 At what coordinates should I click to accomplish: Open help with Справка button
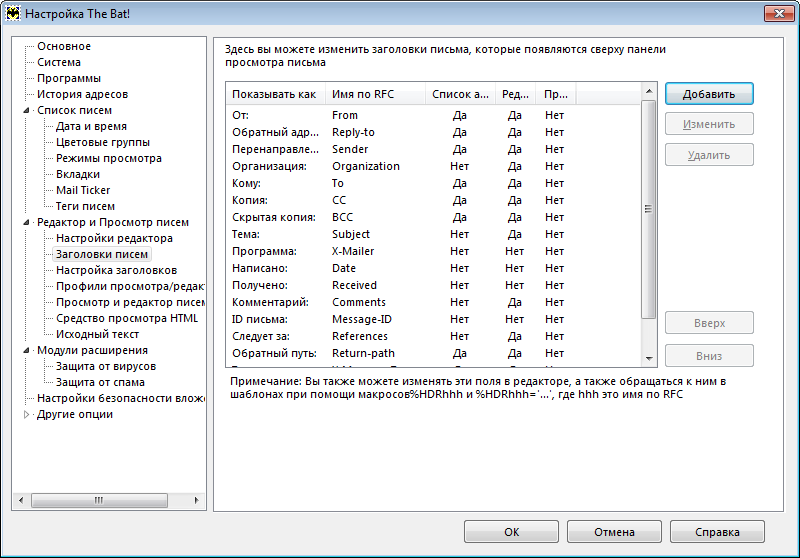point(717,532)
